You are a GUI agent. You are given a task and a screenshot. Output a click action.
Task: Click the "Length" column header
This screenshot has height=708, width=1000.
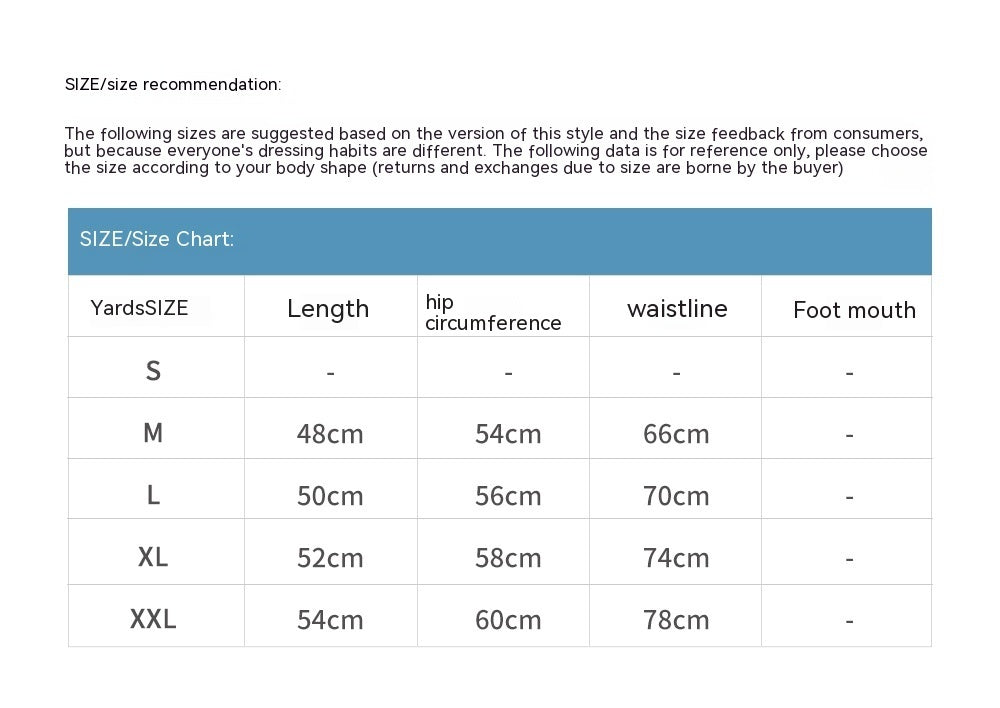pyautogui.click(x=328, y=309)
